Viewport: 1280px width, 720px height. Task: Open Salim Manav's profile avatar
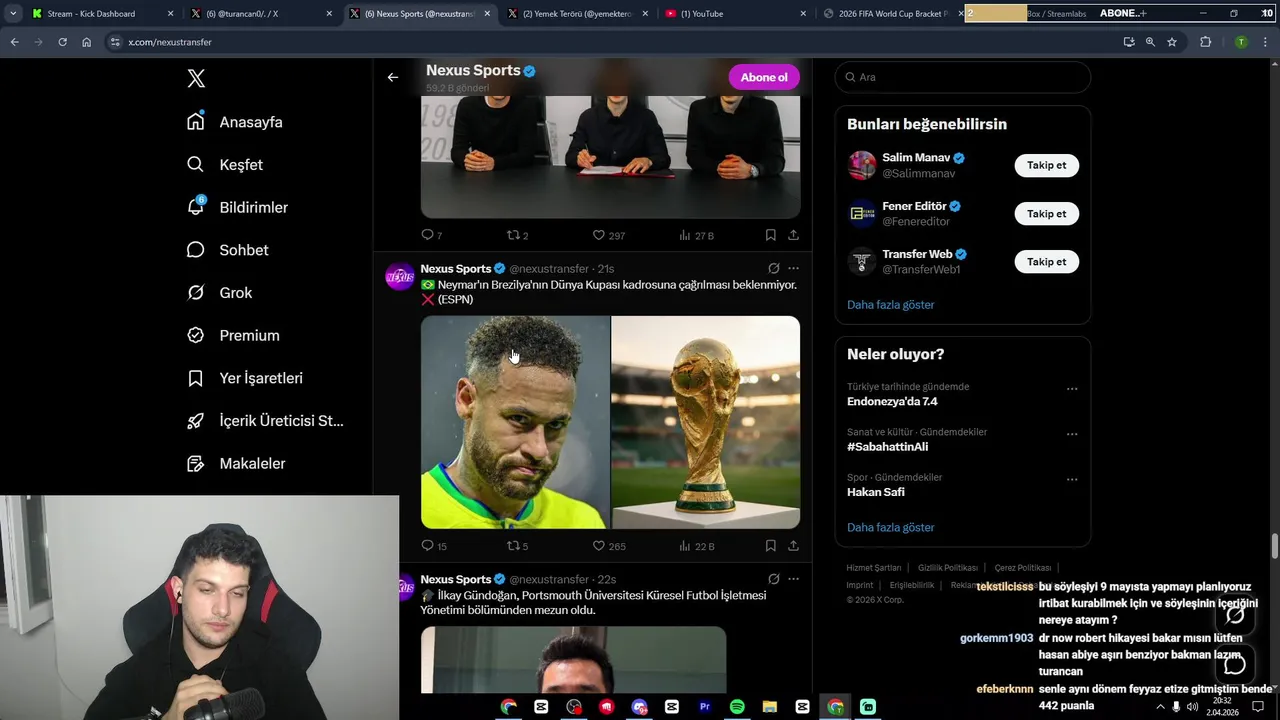pyautogui.click(x=862, y=165)
